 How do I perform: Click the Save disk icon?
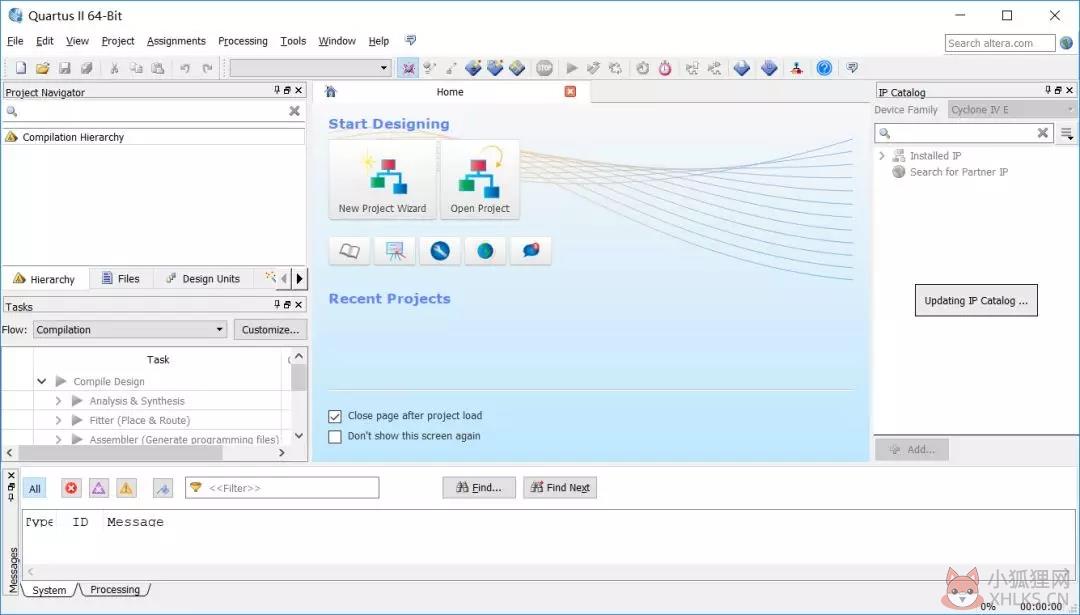65,68
